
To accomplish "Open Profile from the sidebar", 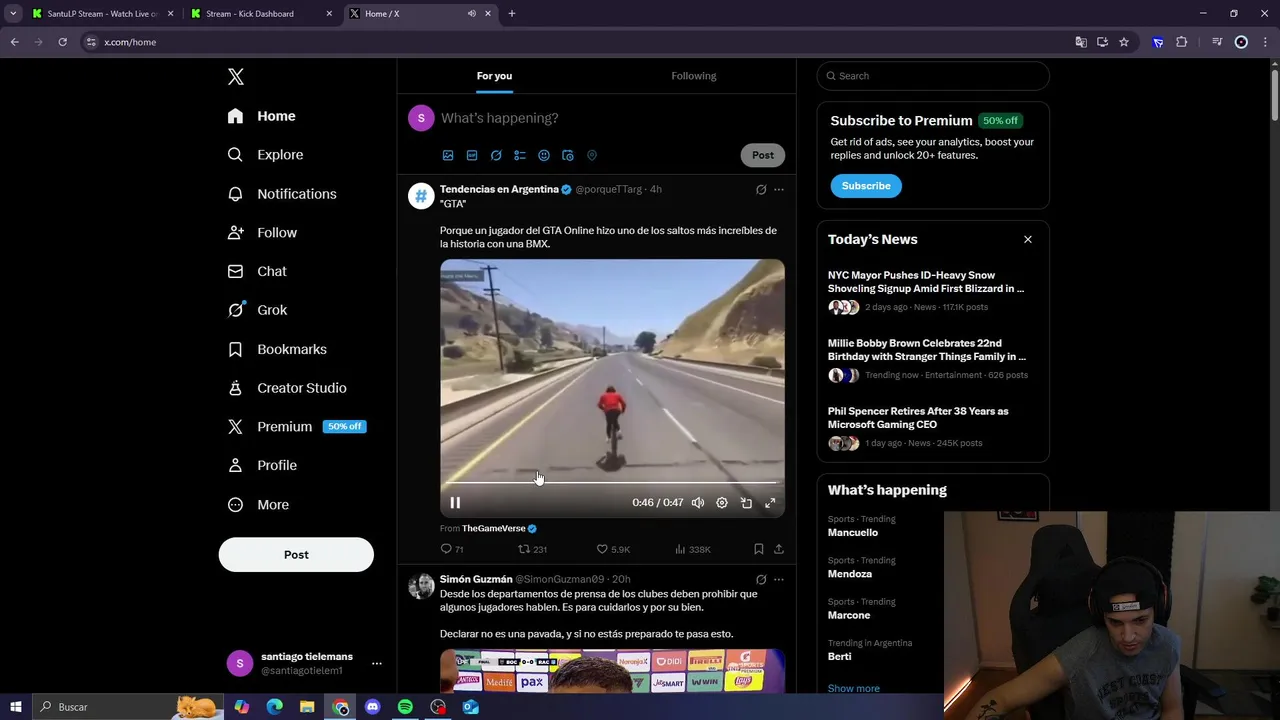I will pos(262,465).
